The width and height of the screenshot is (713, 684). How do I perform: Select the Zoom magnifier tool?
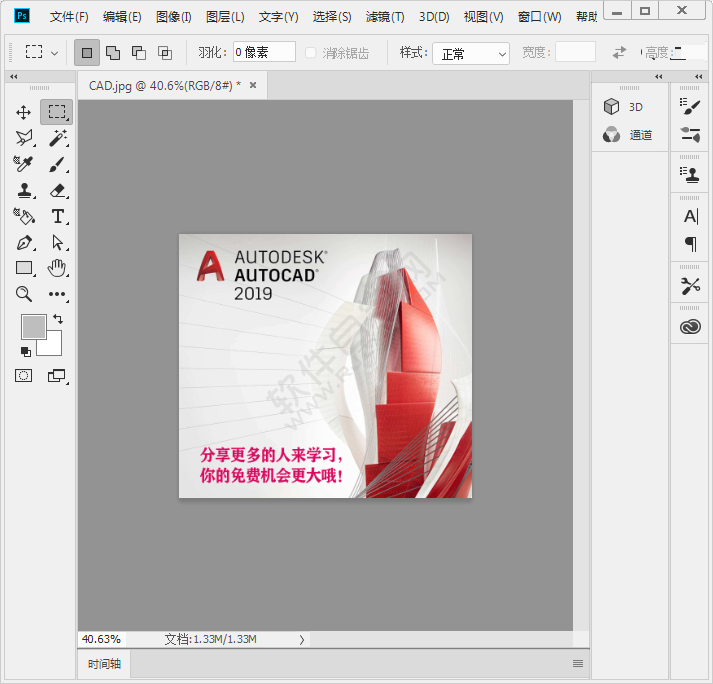24,294
